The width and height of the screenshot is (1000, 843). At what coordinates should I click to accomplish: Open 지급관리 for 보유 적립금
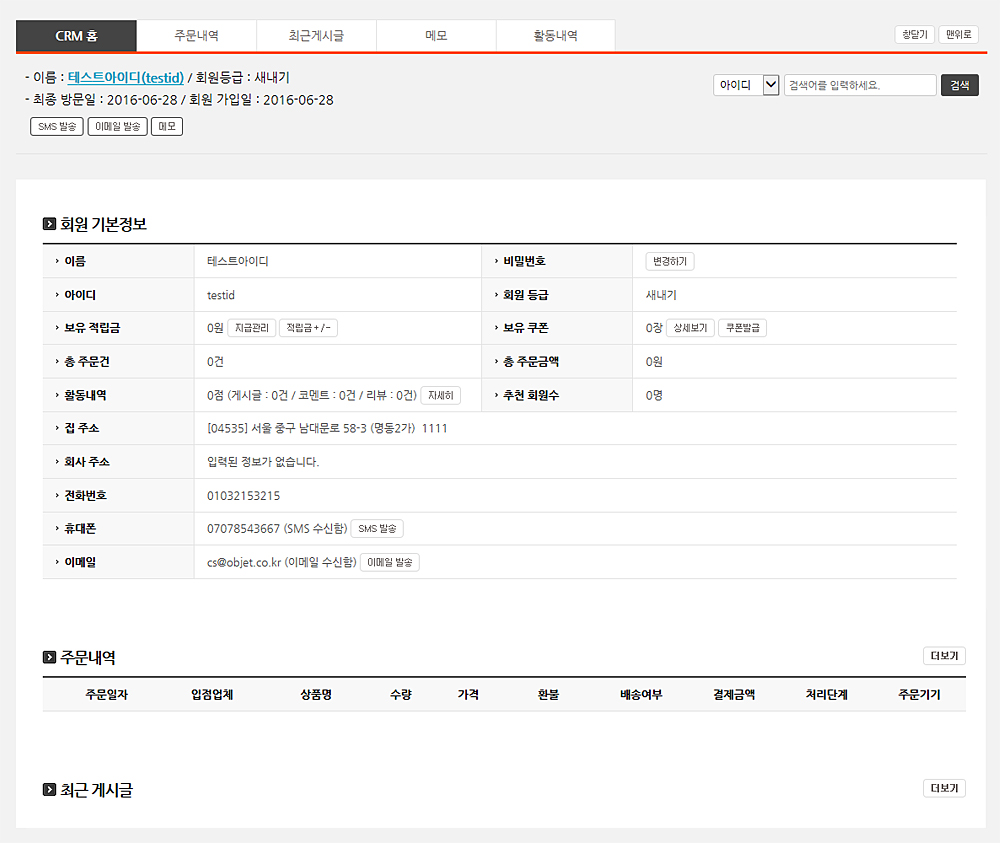(251, 328)
